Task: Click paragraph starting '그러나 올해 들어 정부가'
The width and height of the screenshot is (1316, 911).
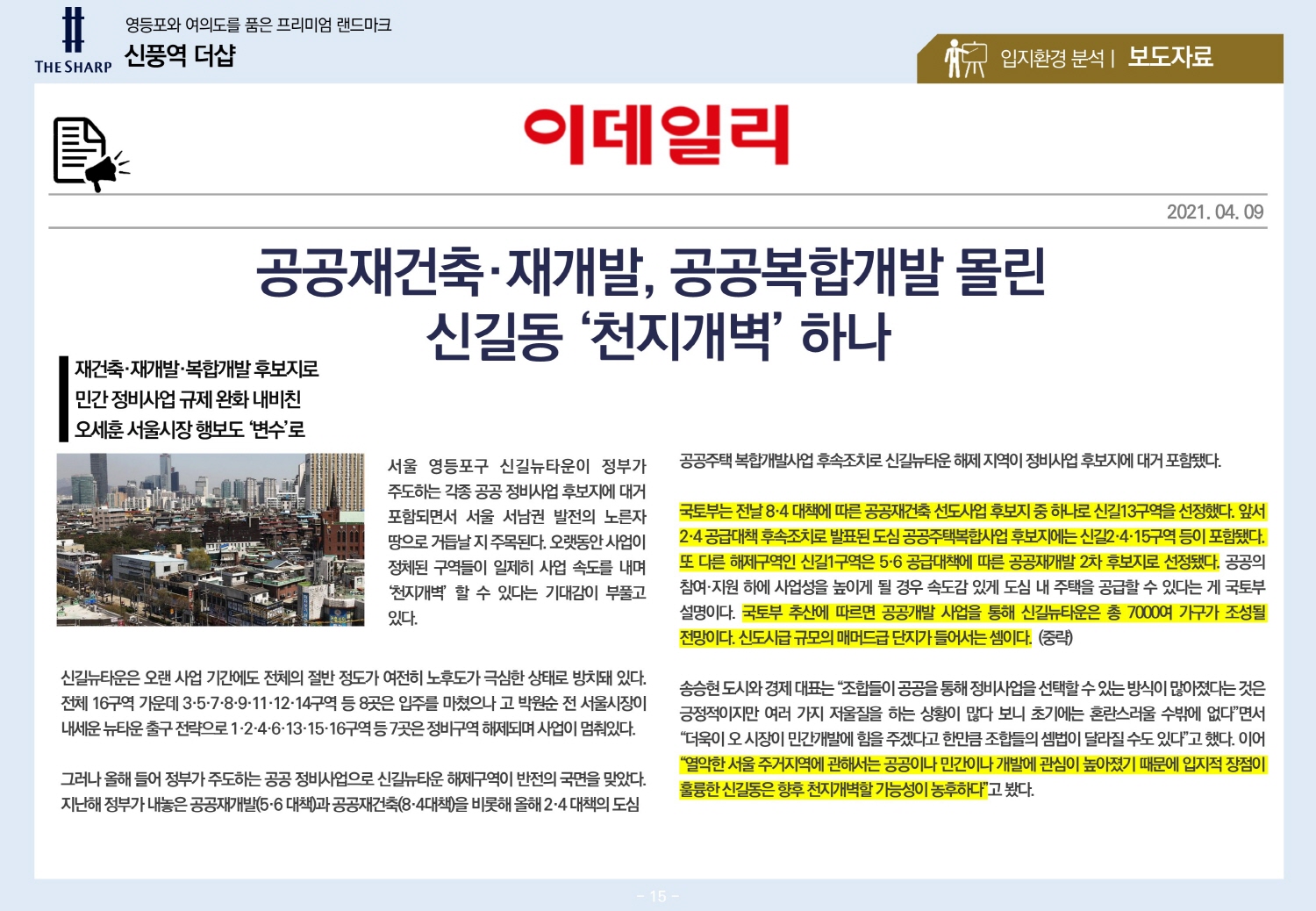Action: point(354,792)
